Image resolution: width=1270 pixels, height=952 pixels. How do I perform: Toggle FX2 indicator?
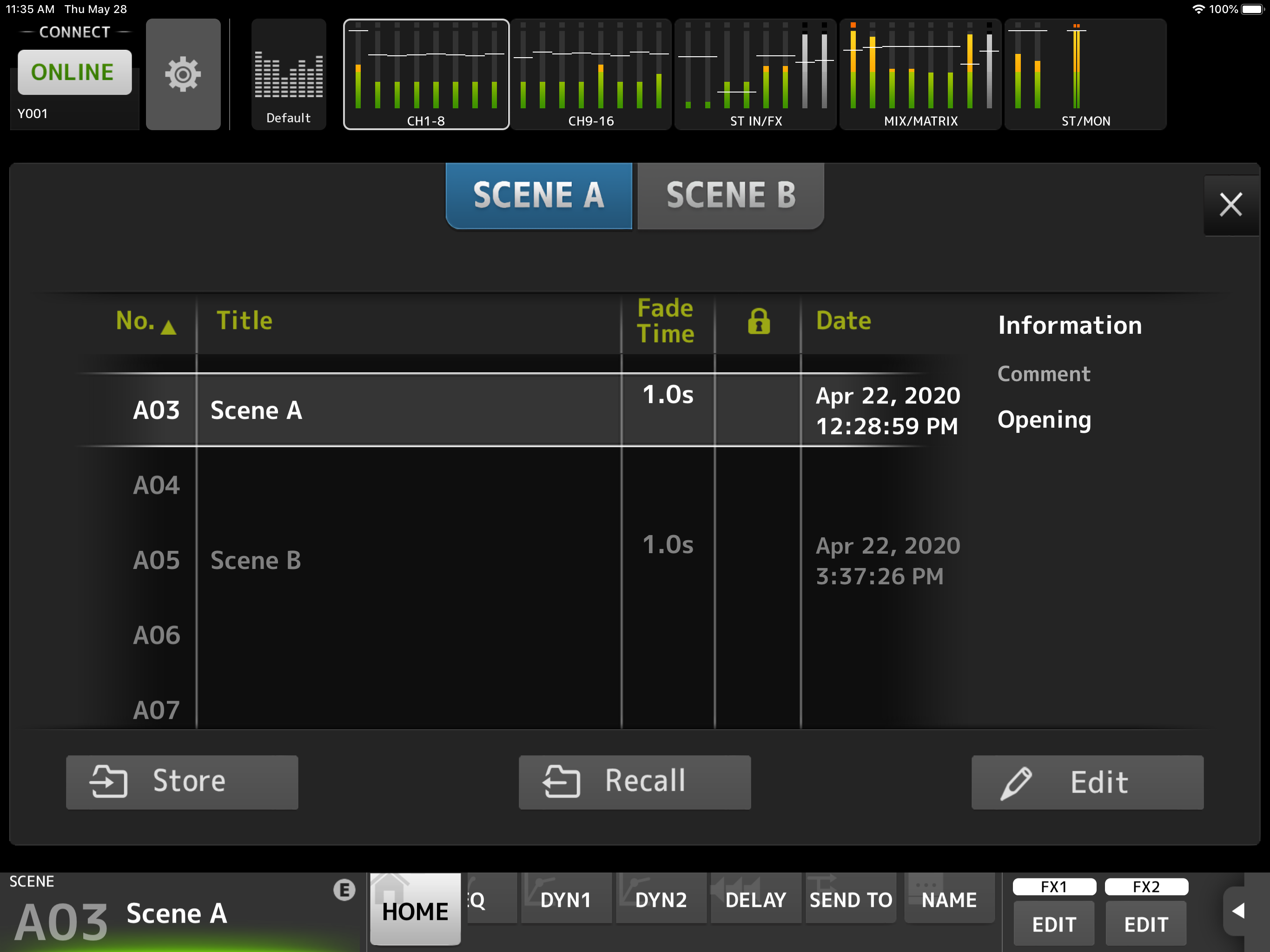coord(1146,886)
